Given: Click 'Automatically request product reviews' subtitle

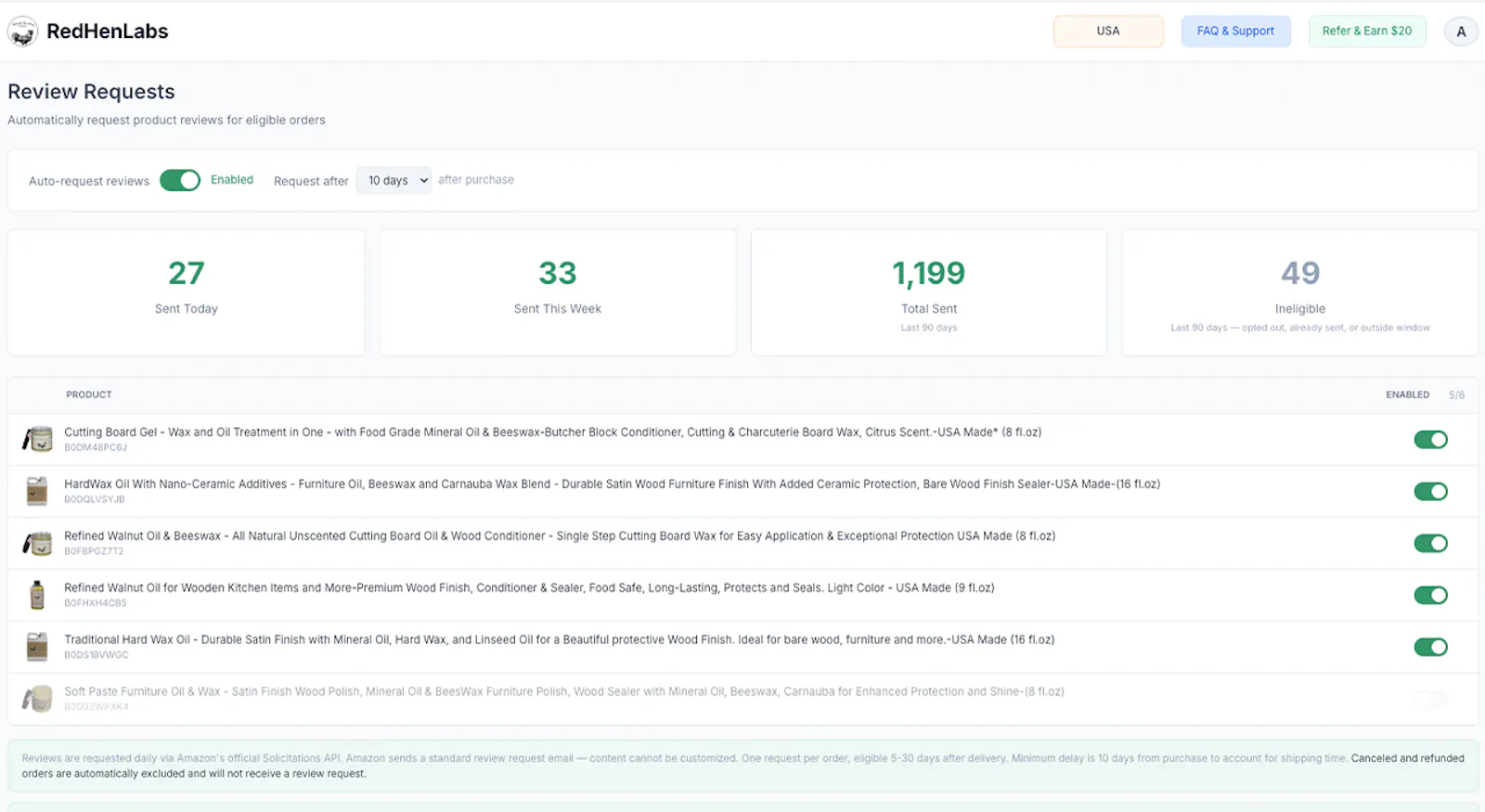Looking at the screenshot, I should (166, 120).
